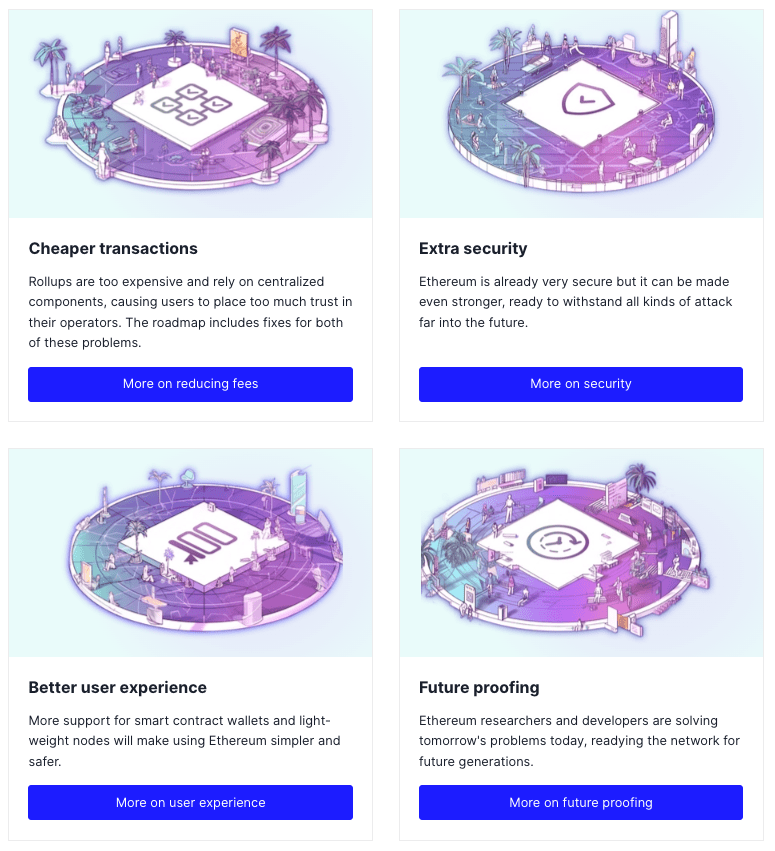Click the 'Ethereum researchers and developers' paragraph

(x=579, y=741)
